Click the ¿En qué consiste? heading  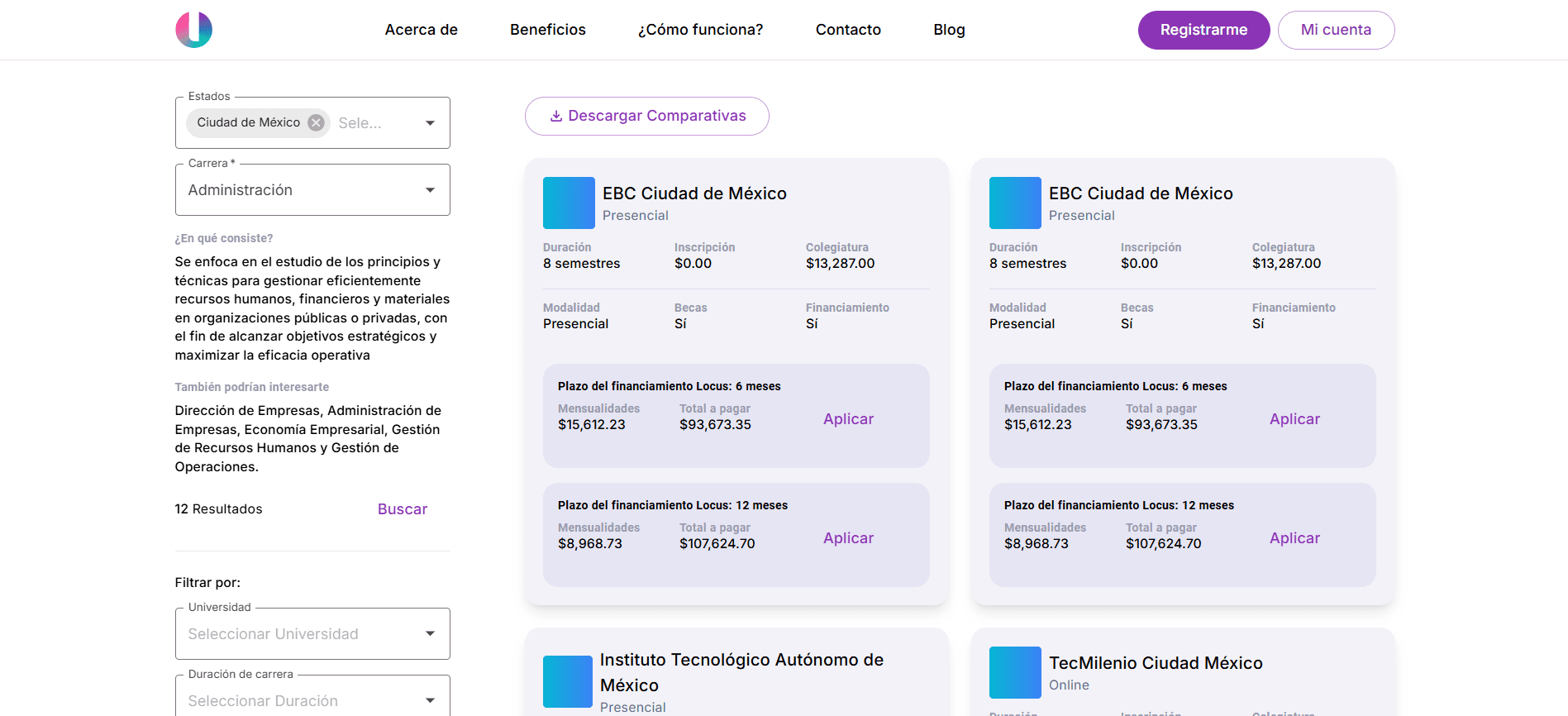(x=223, y=238)
